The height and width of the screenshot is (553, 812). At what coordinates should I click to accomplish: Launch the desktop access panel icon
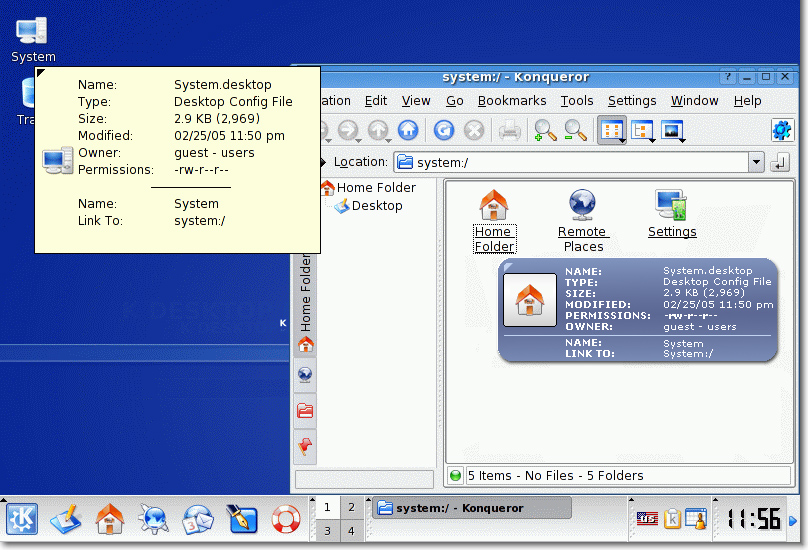[x=66, y=518]
